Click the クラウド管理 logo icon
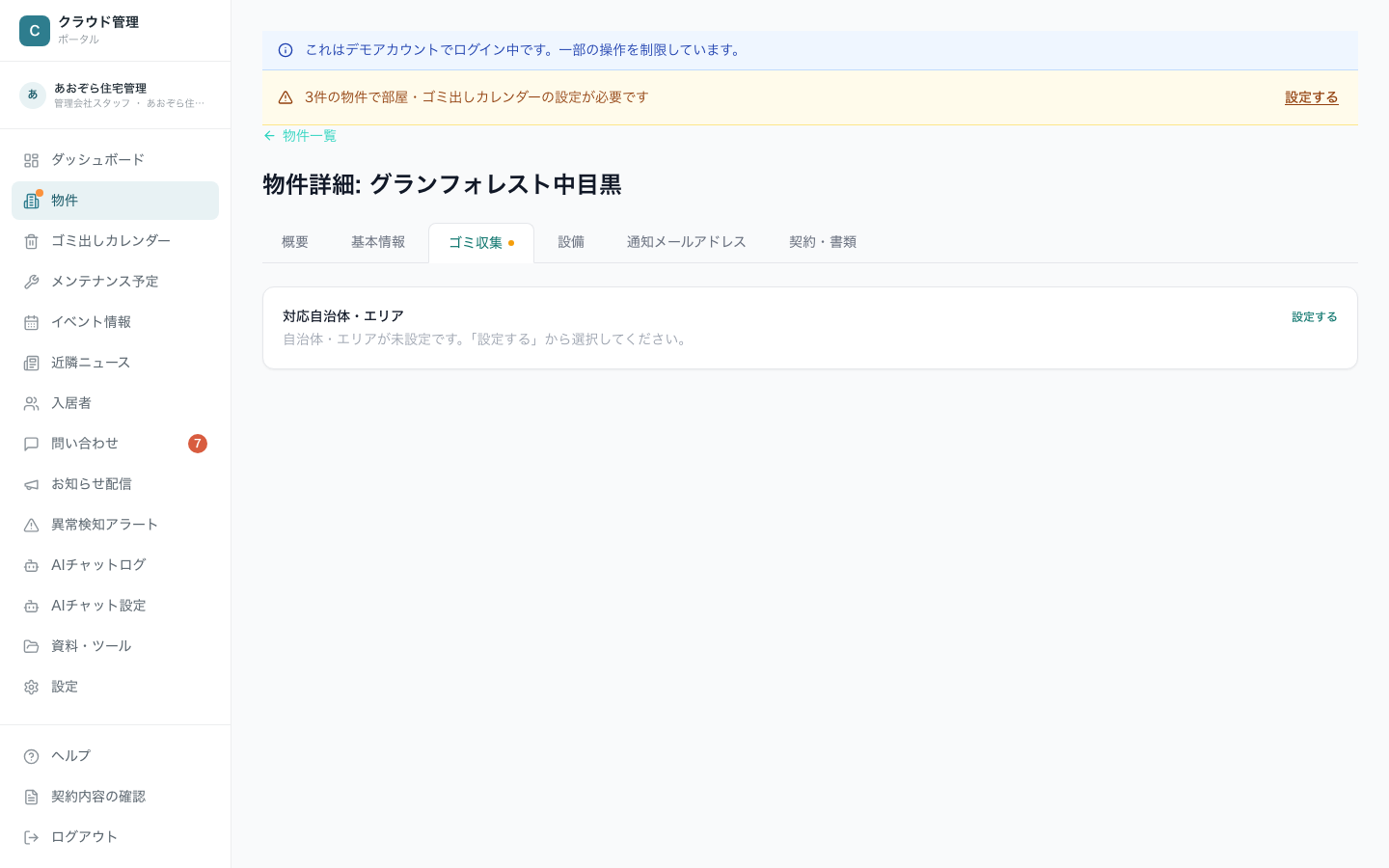The width and height of the screenshot is (1389, 868). pos(35,31)
